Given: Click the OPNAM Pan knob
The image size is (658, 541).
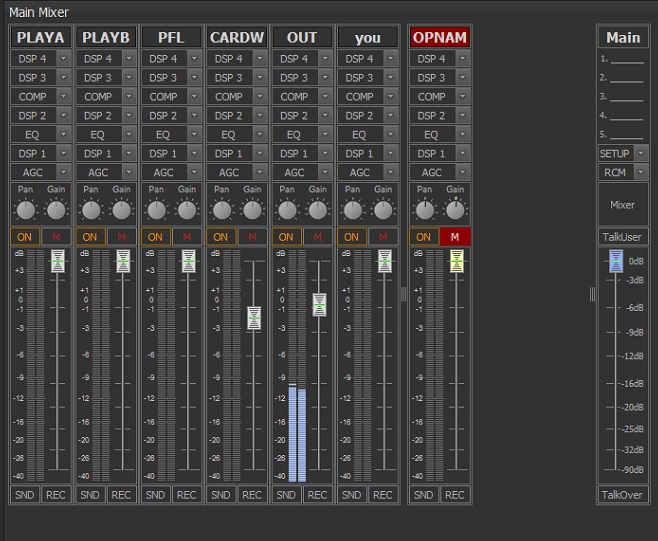Looking at the screenshot, I should tap(425, 210).
